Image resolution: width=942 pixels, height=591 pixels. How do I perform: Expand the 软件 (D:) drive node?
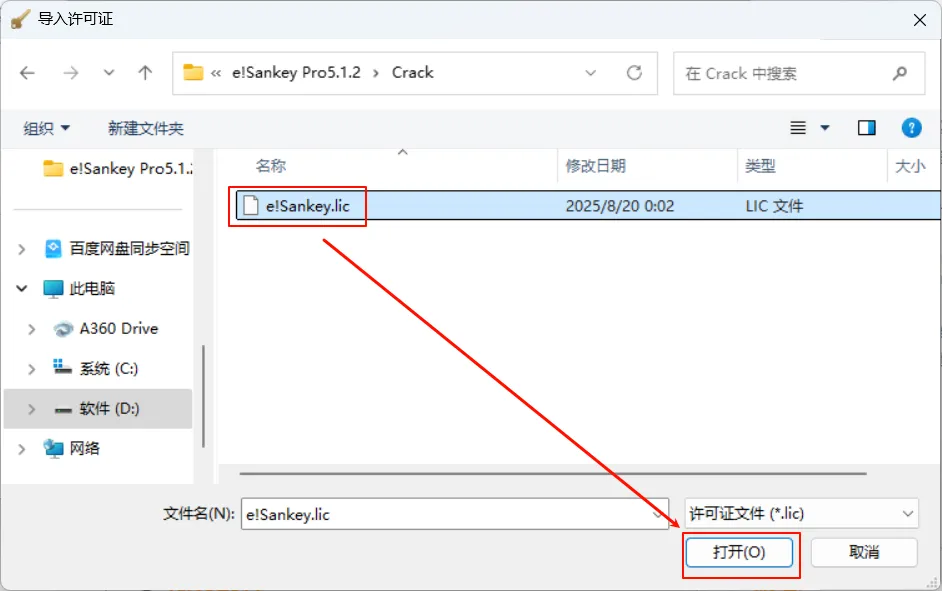[x=32, y=409]
